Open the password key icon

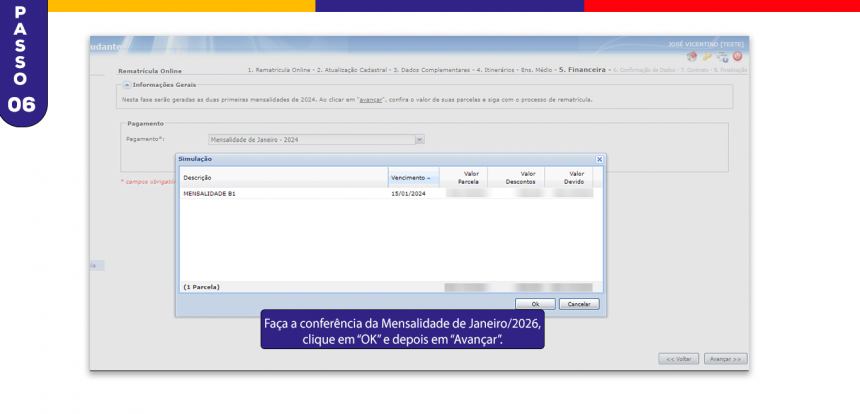coord(707,57)
